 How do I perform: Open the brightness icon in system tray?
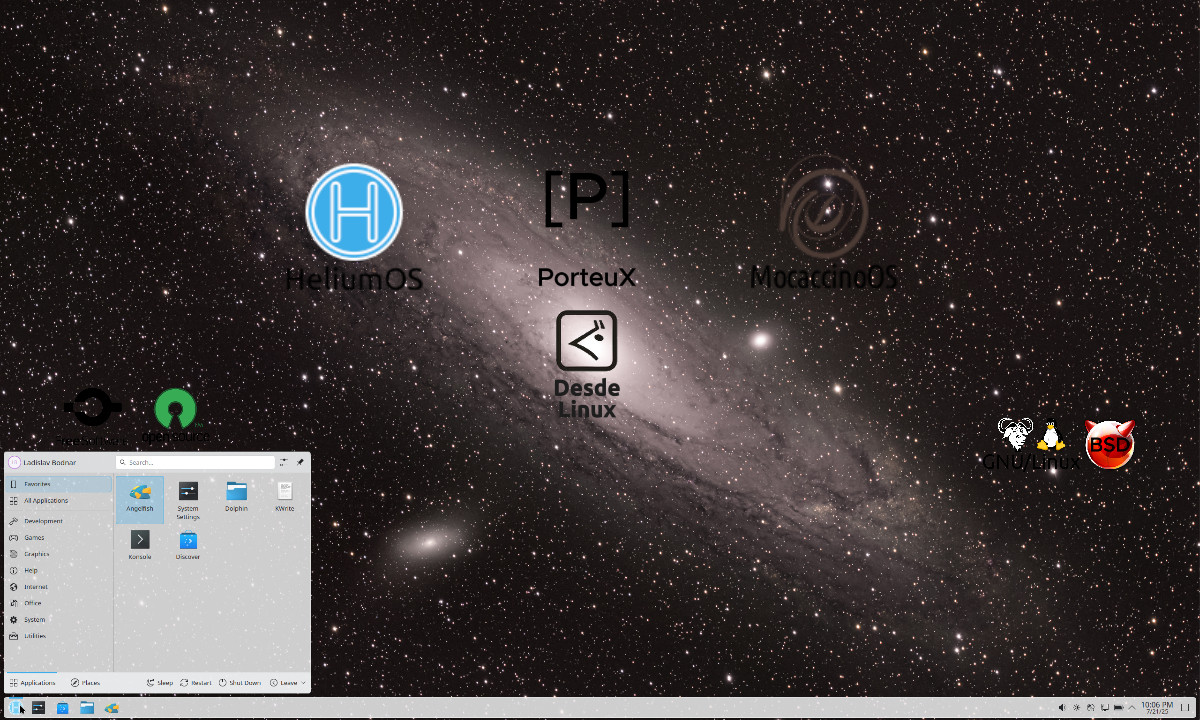point(1076,708)
